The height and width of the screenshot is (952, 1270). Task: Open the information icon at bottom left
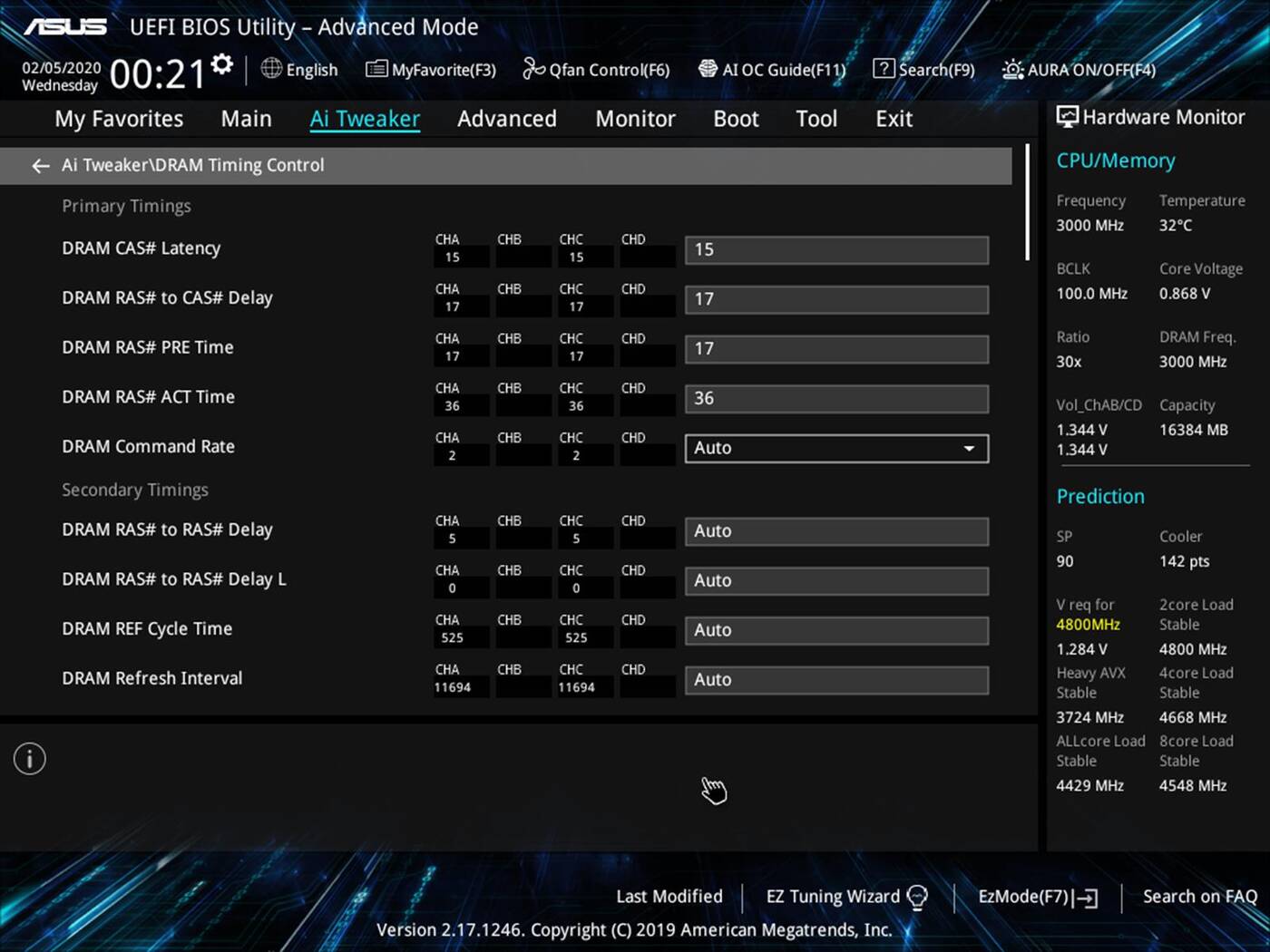(29, 759)
